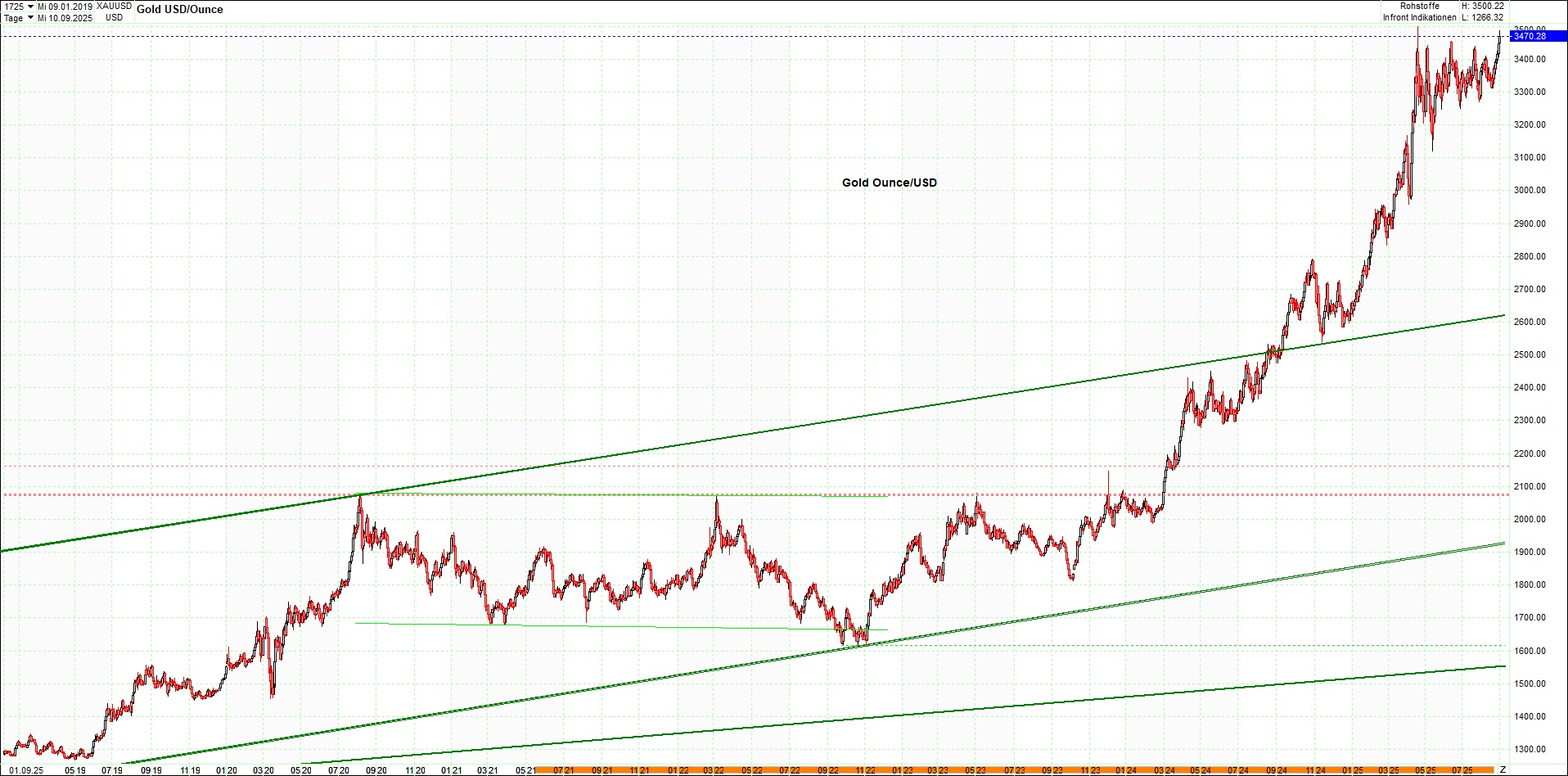The image size is (1568, 776).
Task: Click the 3000.00 price axis label
Action: [x=1530, y=190]
